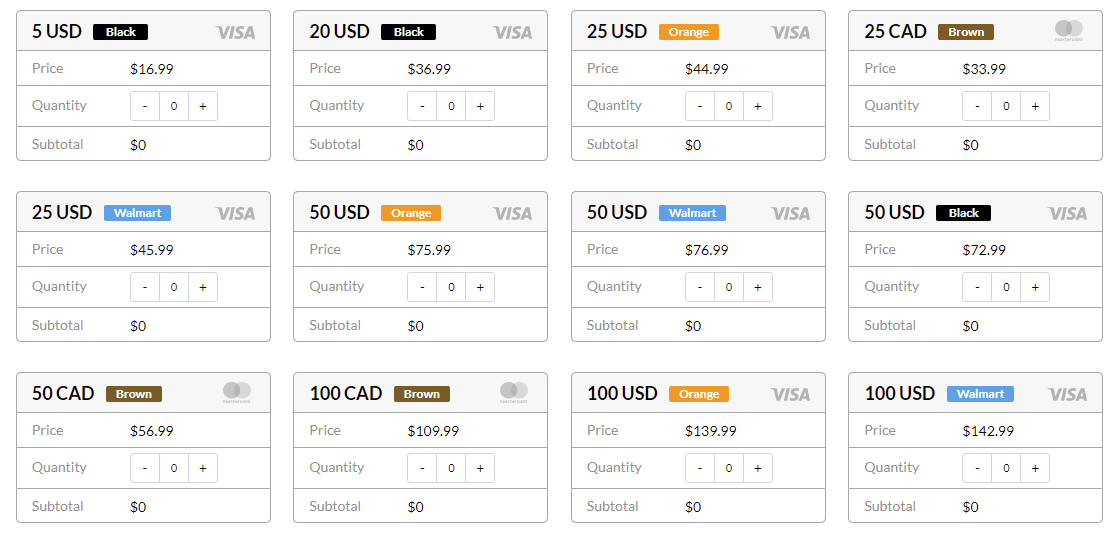Image resolution: width=1118 pixels, height=536 pixels.
Task: Reduce quantity of 50 USD Walmart card
Action: pos(700,287)
